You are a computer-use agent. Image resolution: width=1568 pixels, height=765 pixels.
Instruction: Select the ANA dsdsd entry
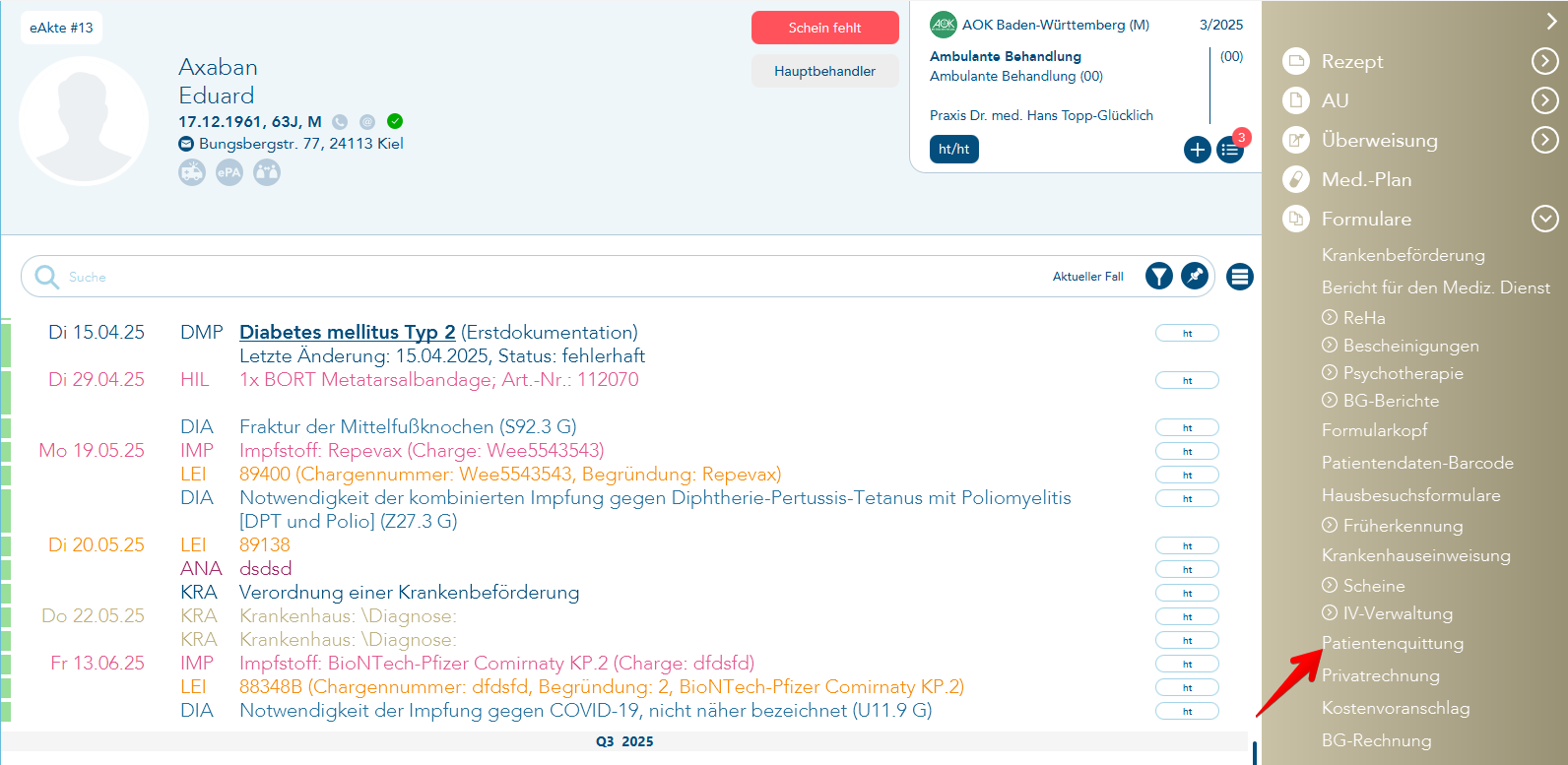pyautogui.click(x=266, y=568)
